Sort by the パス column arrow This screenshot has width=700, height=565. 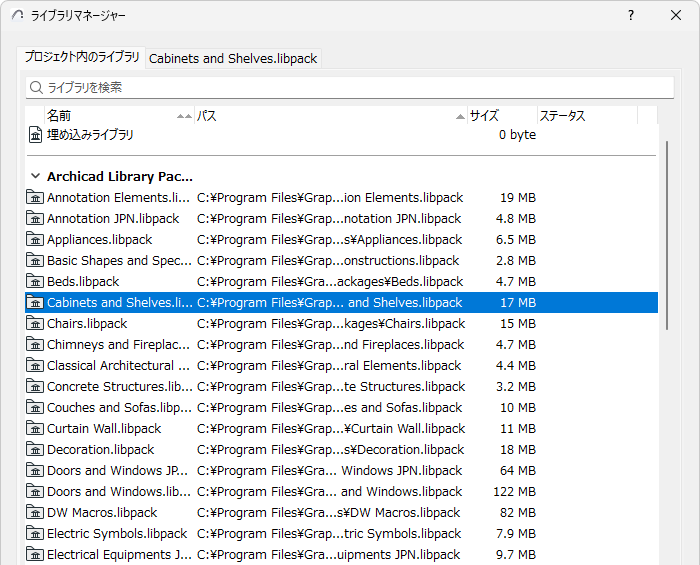pyautogui.click(x=460, y=116)
